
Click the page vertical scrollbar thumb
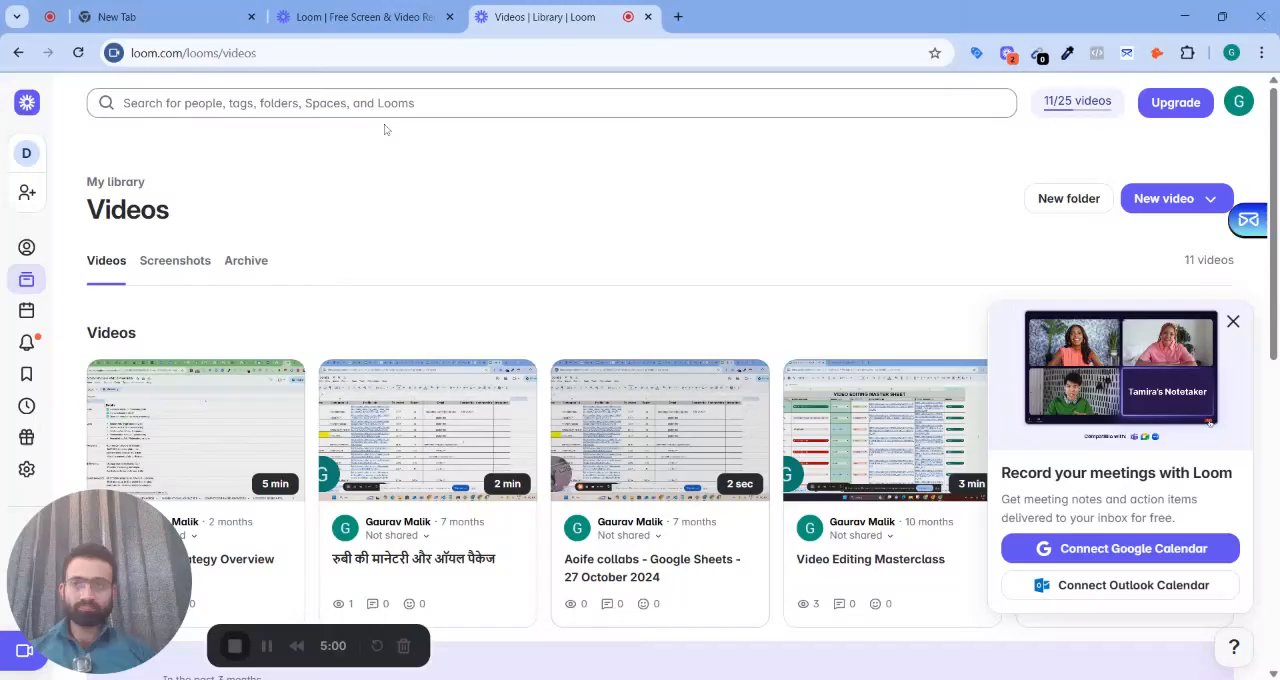click(x=1273, y=225)
